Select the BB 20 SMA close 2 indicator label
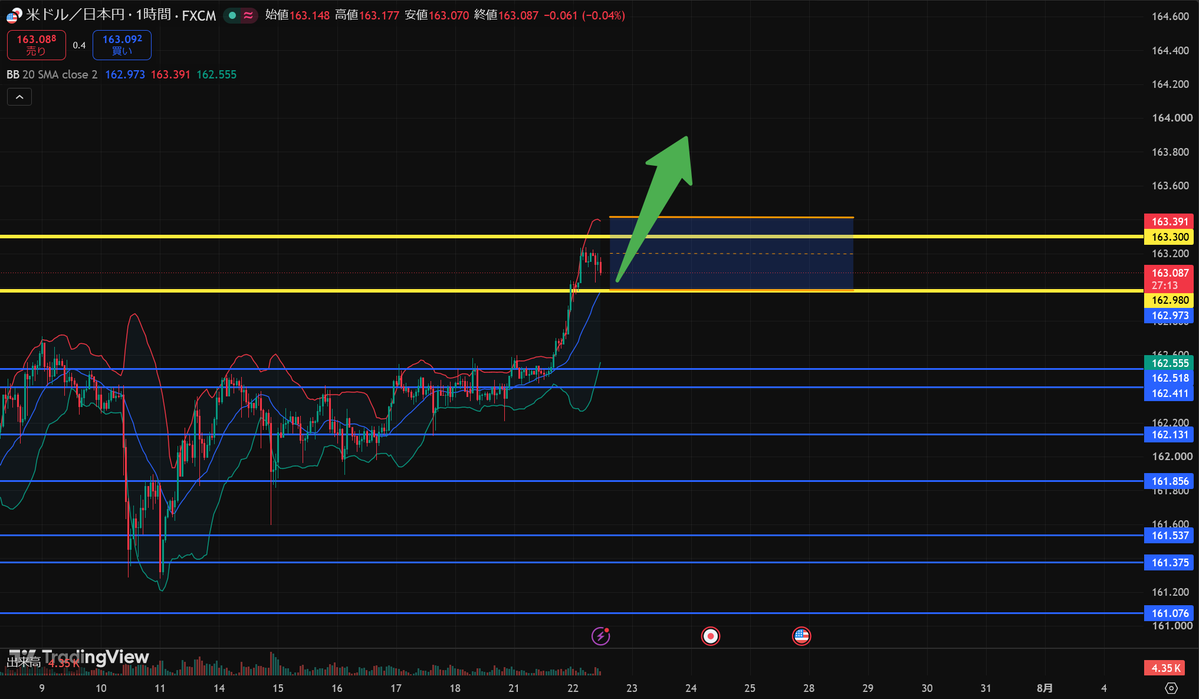Screen dimensions: 1199x699 click(52, 74)
